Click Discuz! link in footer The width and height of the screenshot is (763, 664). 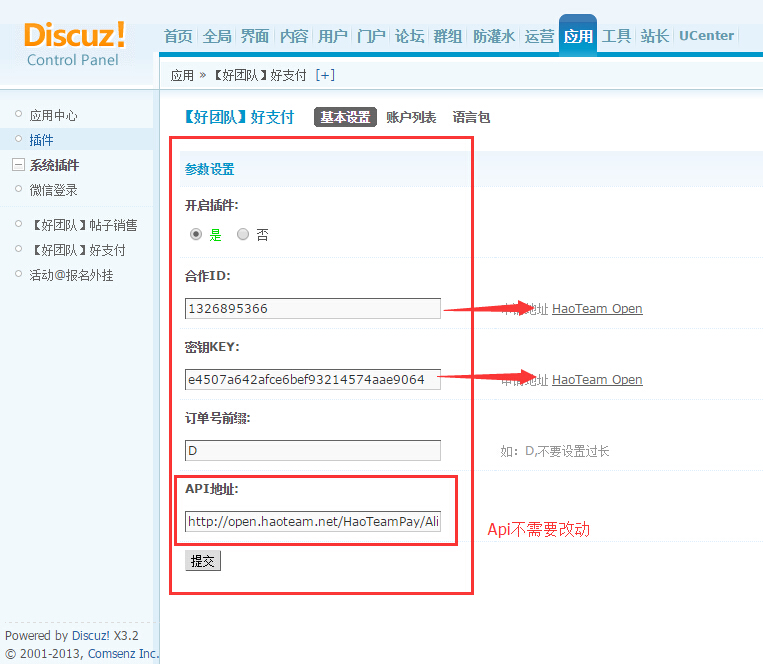91,635
